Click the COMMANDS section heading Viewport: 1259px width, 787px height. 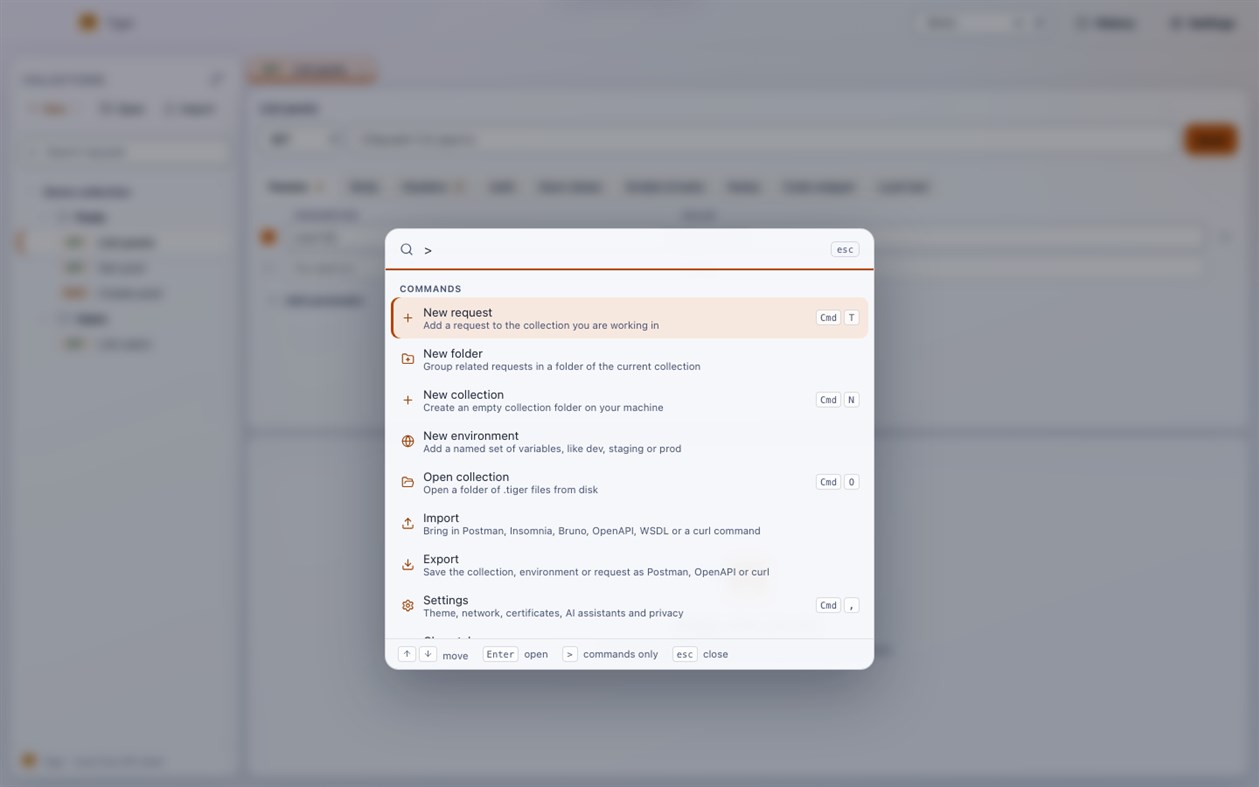coord(430,289)
